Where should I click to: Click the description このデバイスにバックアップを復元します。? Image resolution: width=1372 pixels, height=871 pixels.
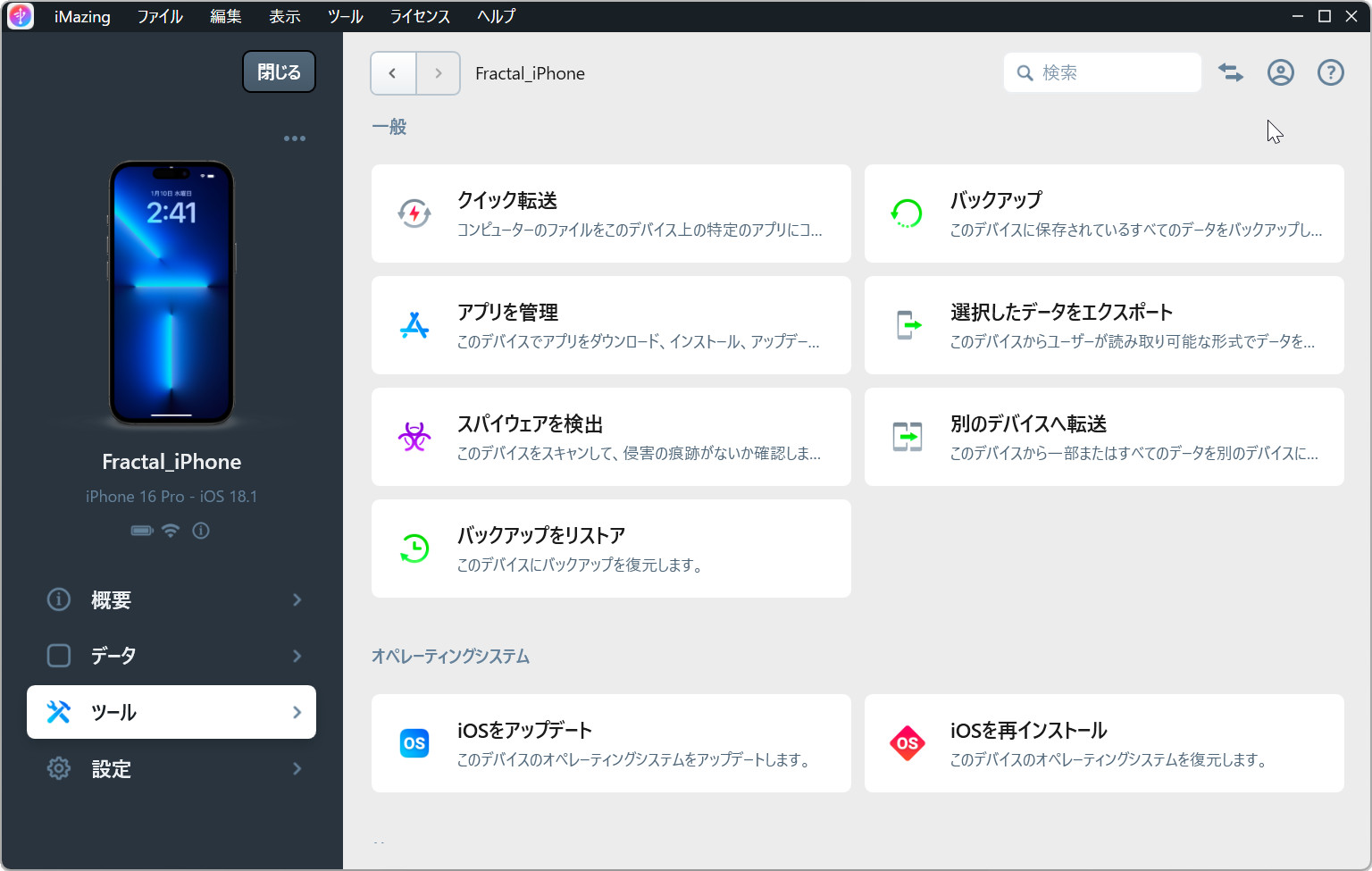click(581, 565)
